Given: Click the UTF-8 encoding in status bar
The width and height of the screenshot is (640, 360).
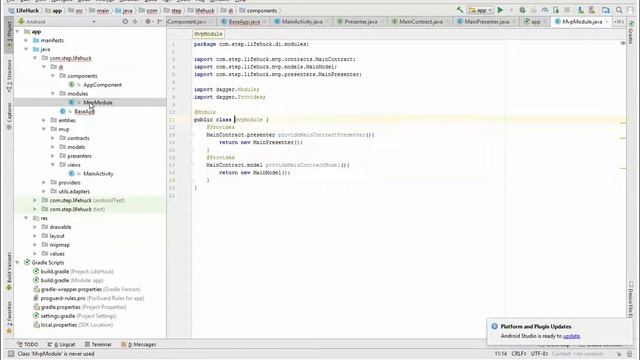Looking at the screenshot, I should (540, 354).
